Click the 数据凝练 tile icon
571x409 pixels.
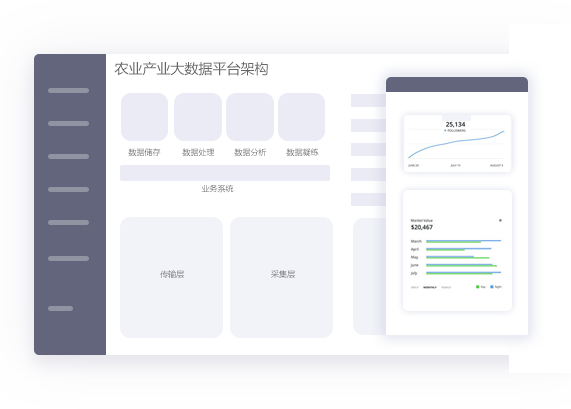(x=302, y=117)
